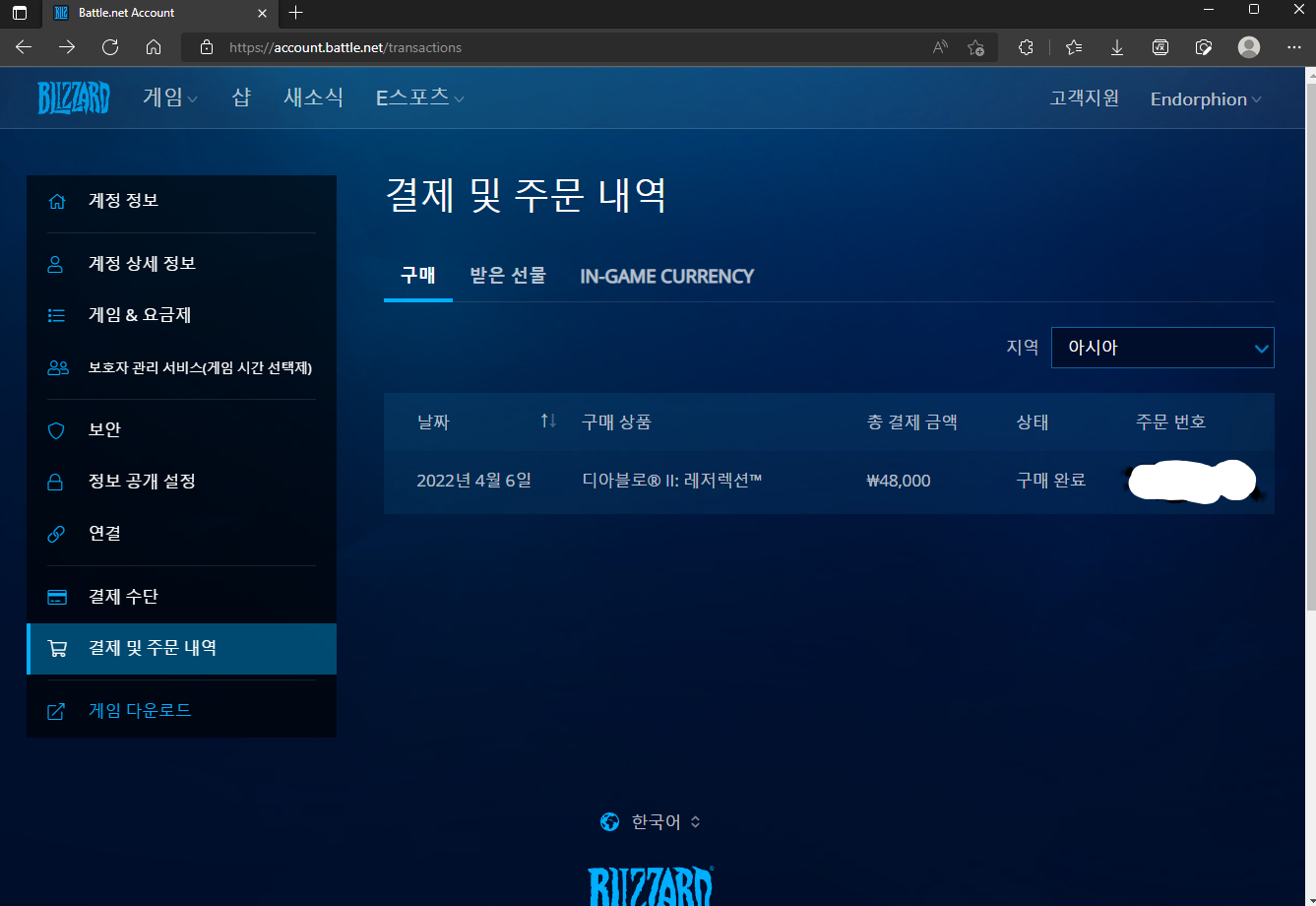This screenshot has height=906, width=1316.
Task: Go back with browser back arrow
Action: pos(24,47)
